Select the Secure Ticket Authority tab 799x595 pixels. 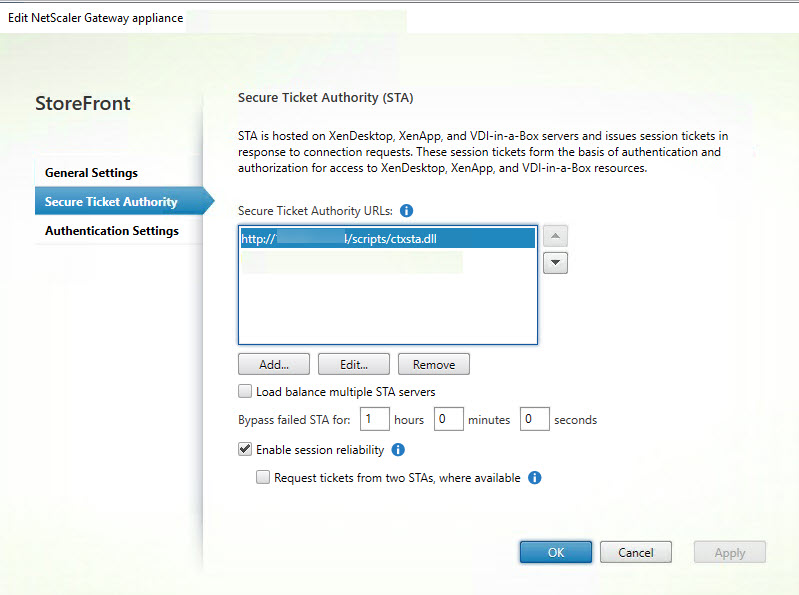pyautogui.click(x=111, y=202)
